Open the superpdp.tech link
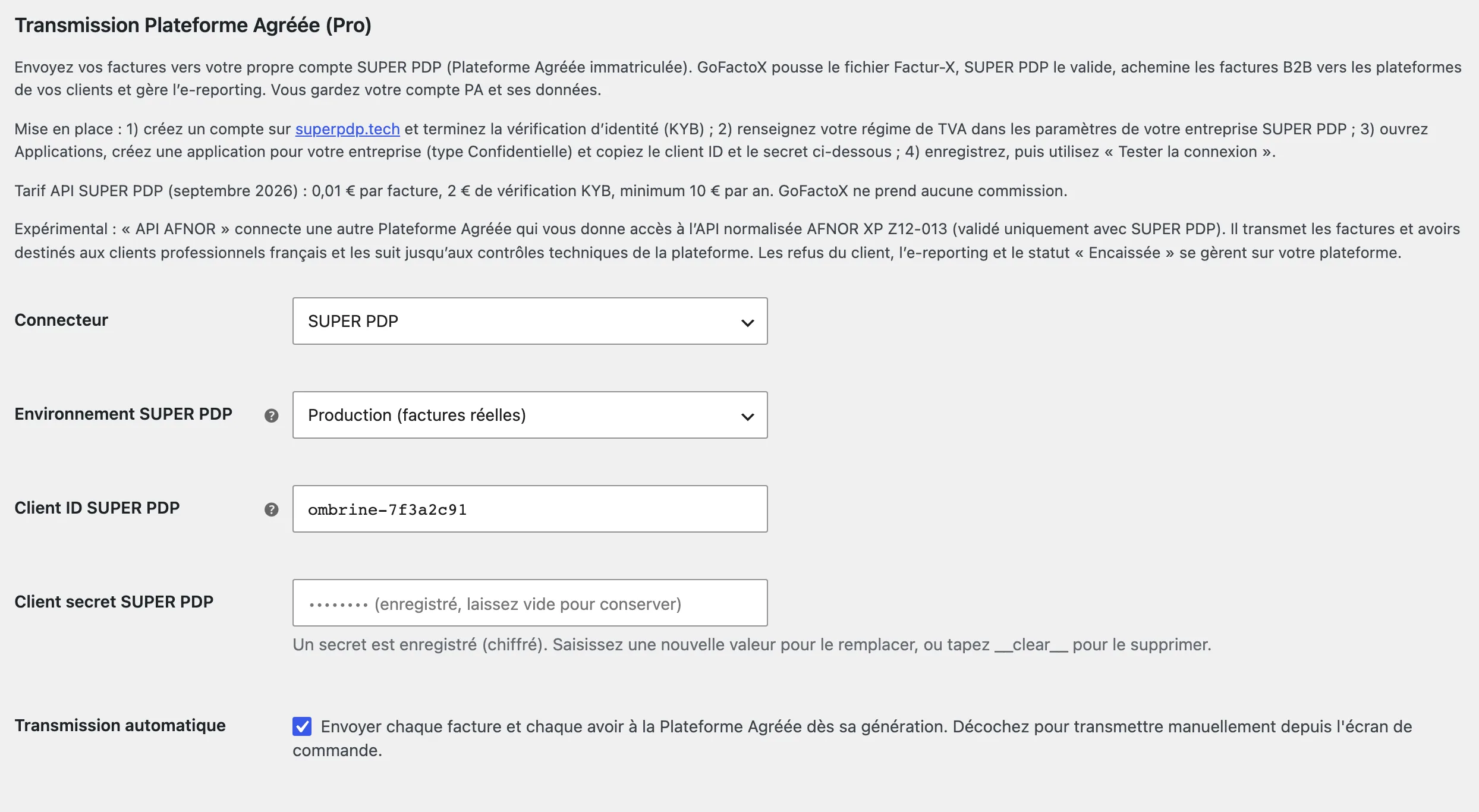This screenshot has height=812, width=1479. point(347,129)
